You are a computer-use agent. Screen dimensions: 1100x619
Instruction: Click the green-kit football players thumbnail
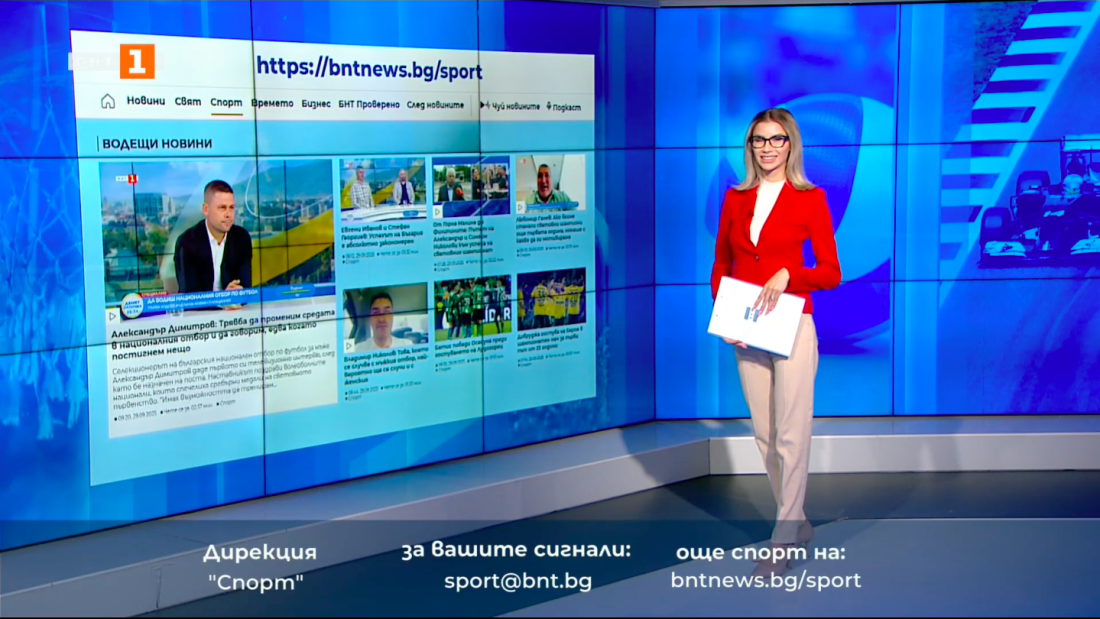click(x=472, y=307)
